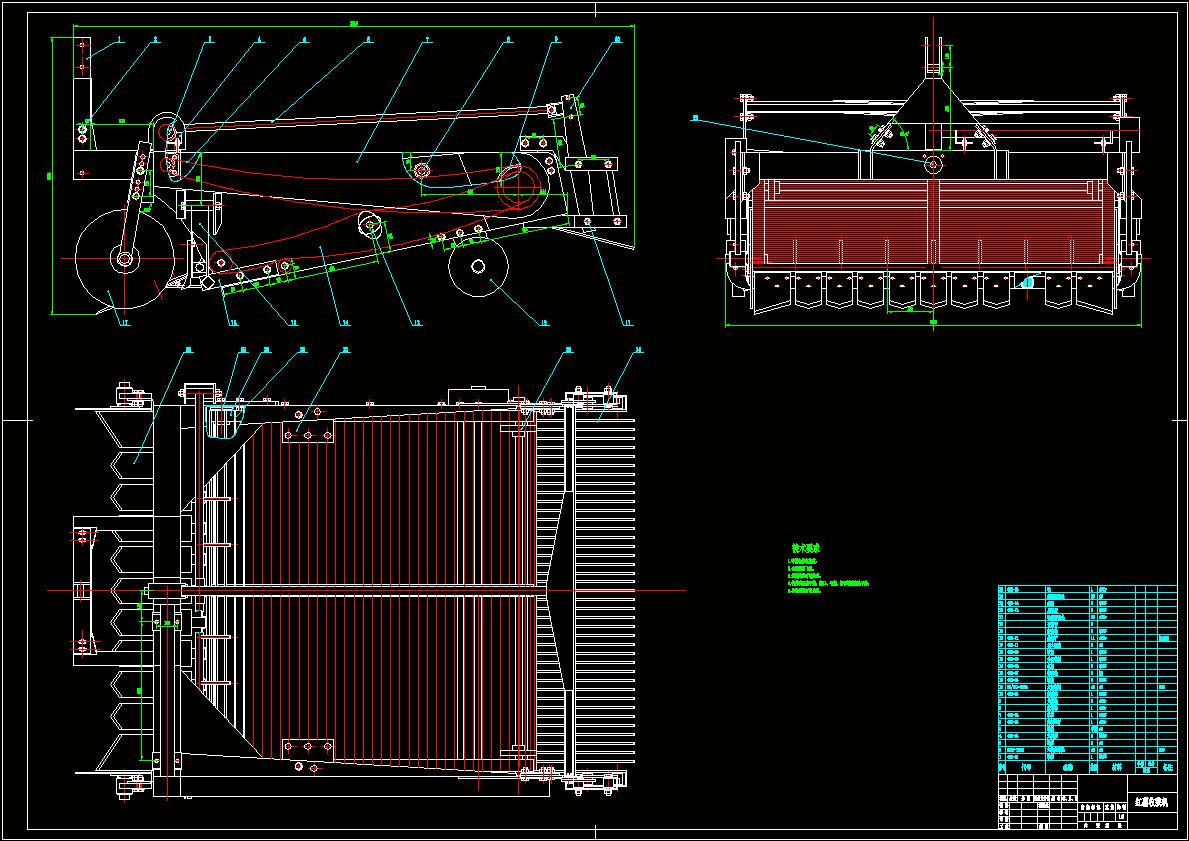This screenshot has width=1189, height=841.
Task: Select the tension roller circle on the belt
Action: click(369, 224)
